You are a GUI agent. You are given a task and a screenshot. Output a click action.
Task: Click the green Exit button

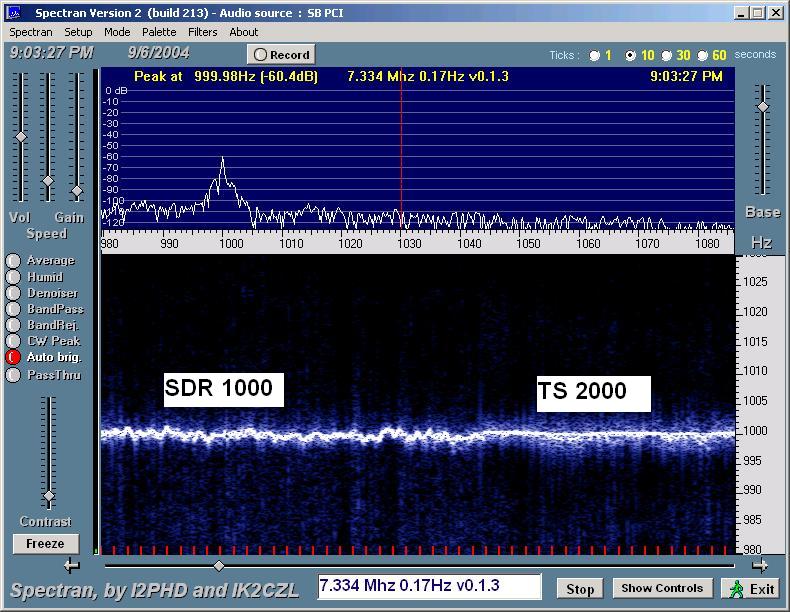pyautogui.click(x=751, y=588)
